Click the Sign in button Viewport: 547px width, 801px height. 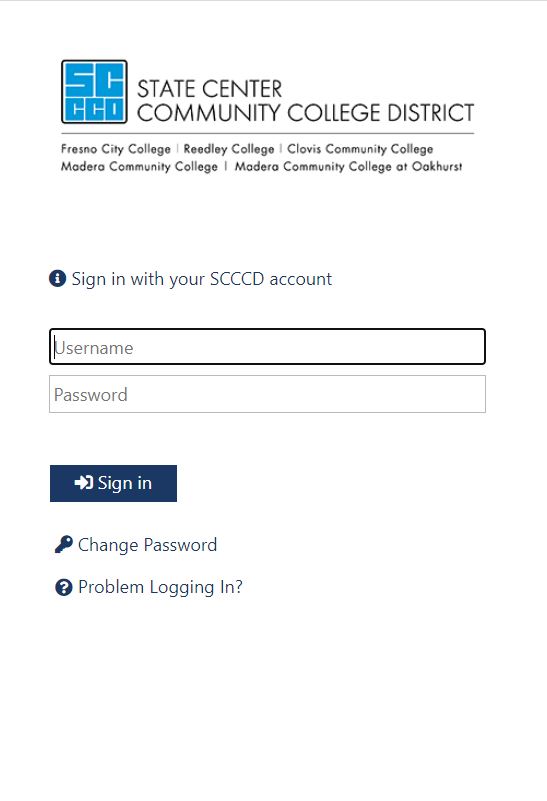point(113,483)
